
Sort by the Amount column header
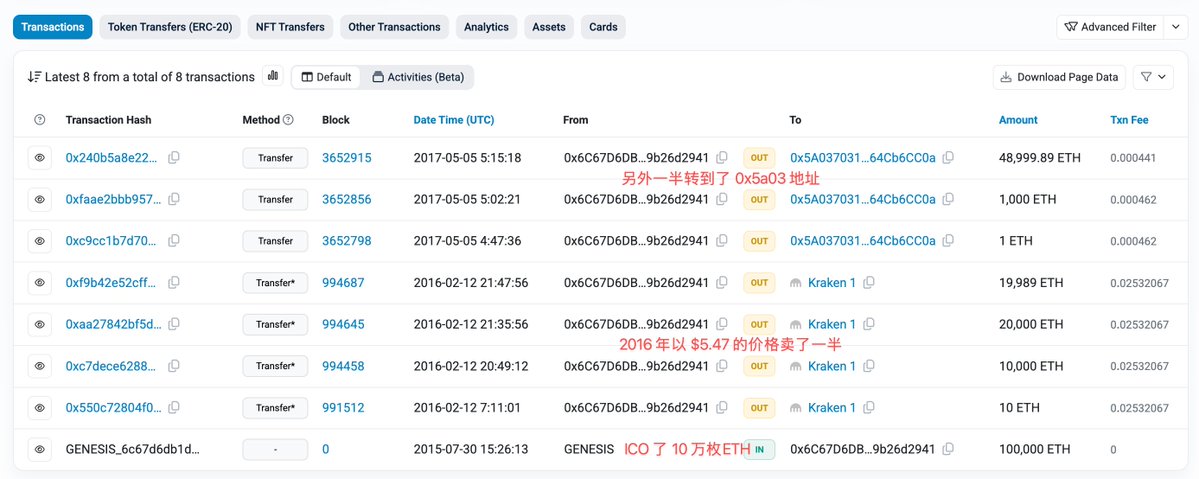(x=1019, y=119)
